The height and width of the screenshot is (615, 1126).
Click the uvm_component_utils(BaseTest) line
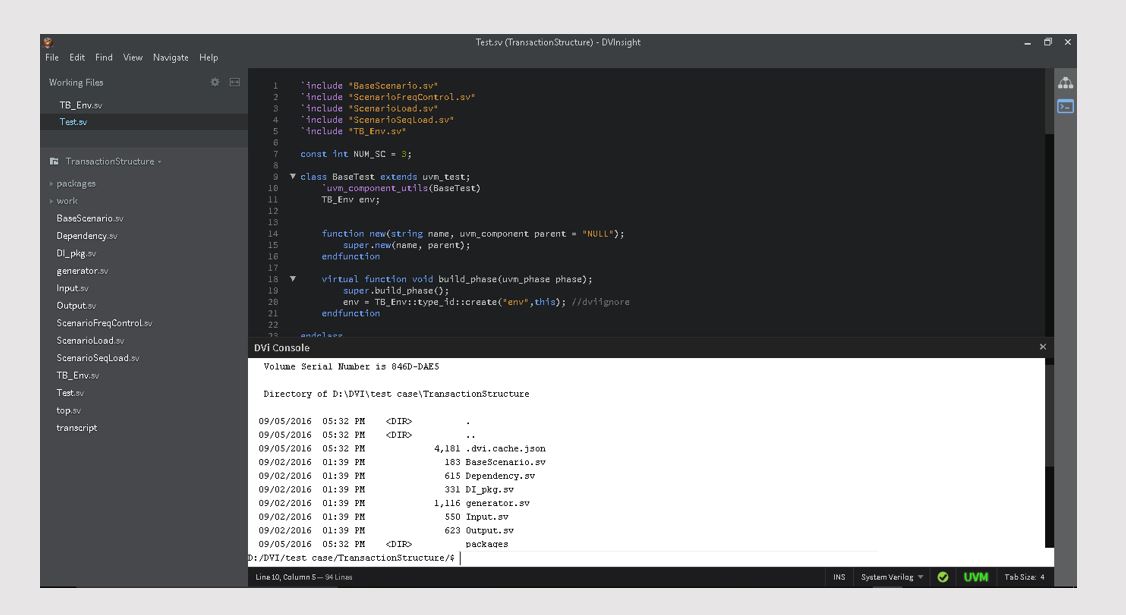[x=401, y=188]
